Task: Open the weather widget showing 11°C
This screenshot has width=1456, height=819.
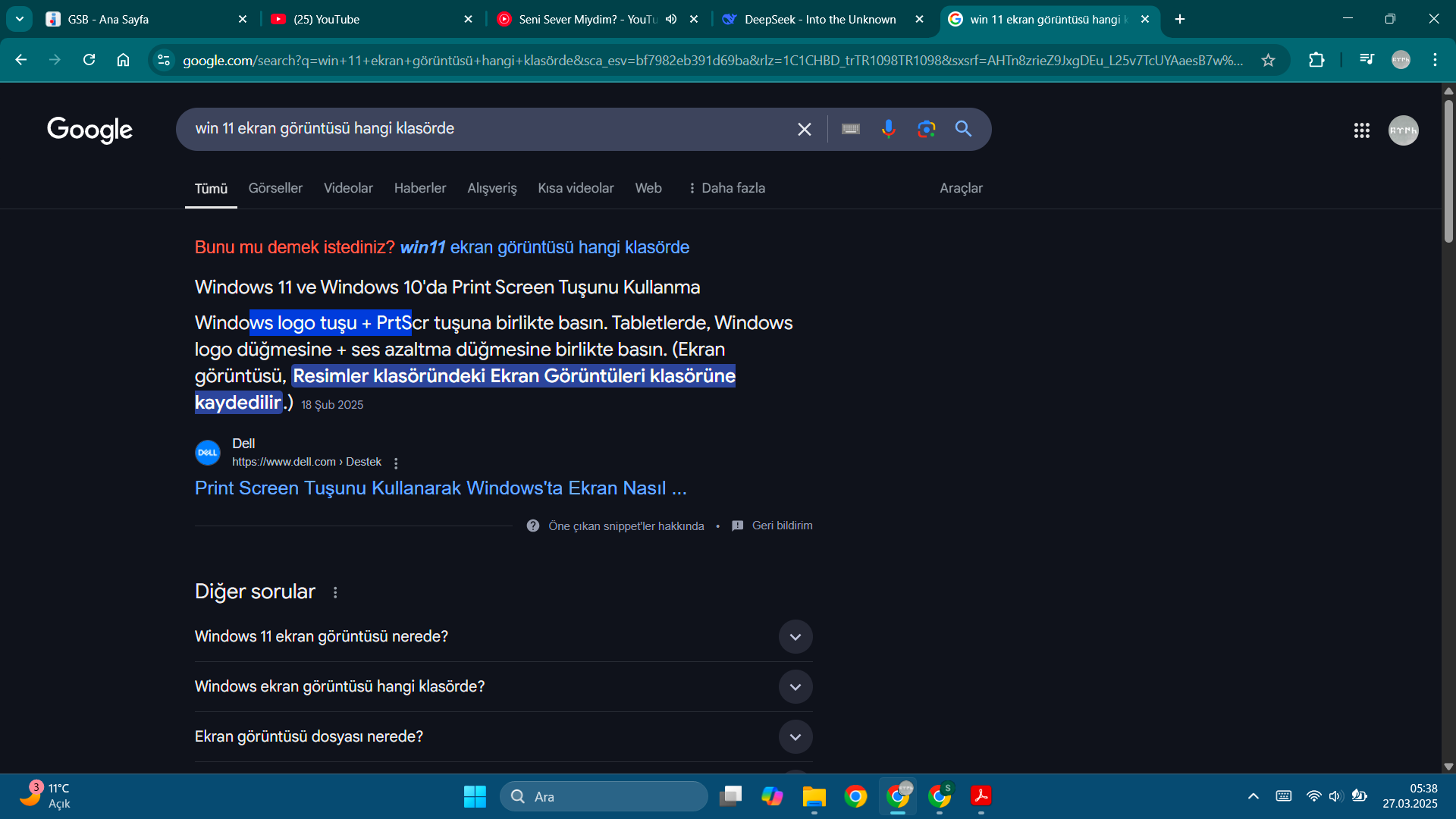Action: (45, 796)
